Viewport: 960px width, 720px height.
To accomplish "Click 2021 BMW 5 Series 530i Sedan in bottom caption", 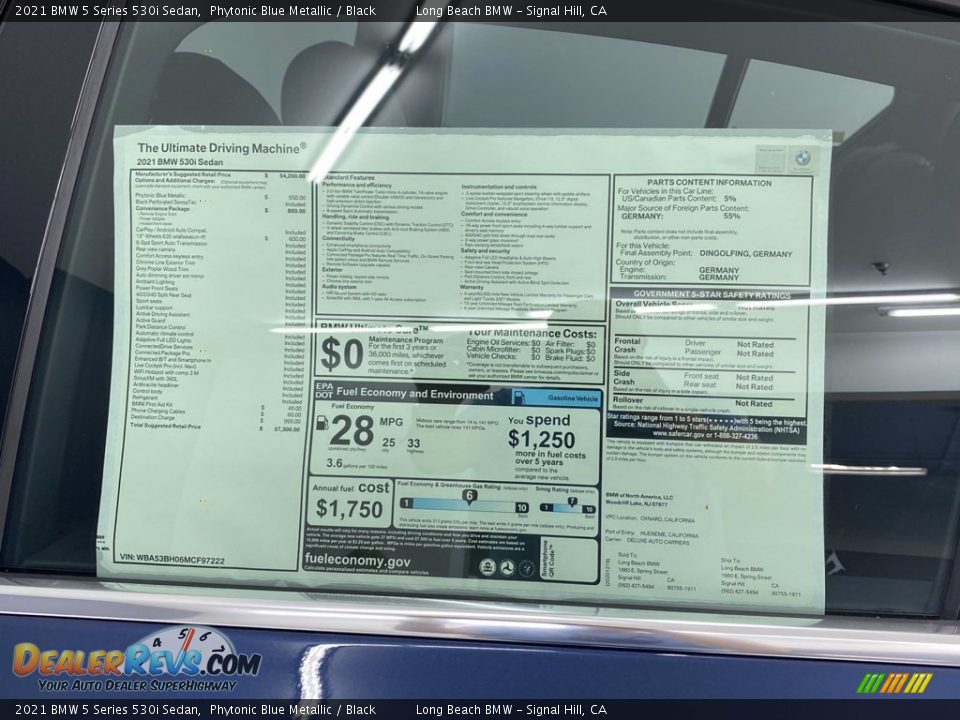I will (108, 710).
